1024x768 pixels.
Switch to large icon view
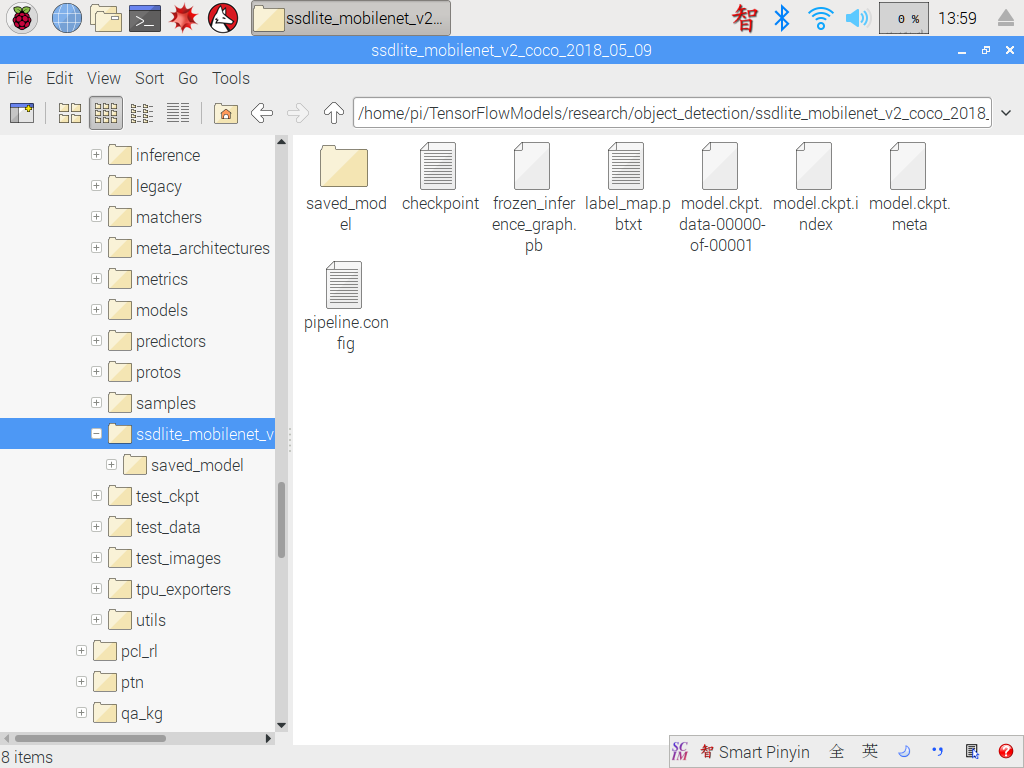coord(70,113)
